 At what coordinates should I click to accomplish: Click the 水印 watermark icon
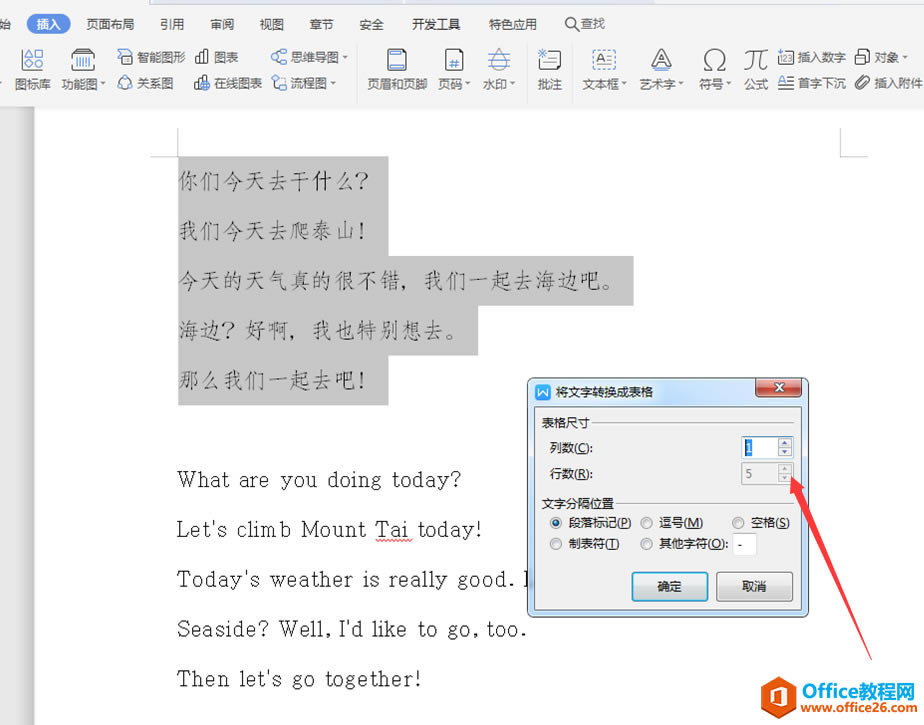point(499,61)
